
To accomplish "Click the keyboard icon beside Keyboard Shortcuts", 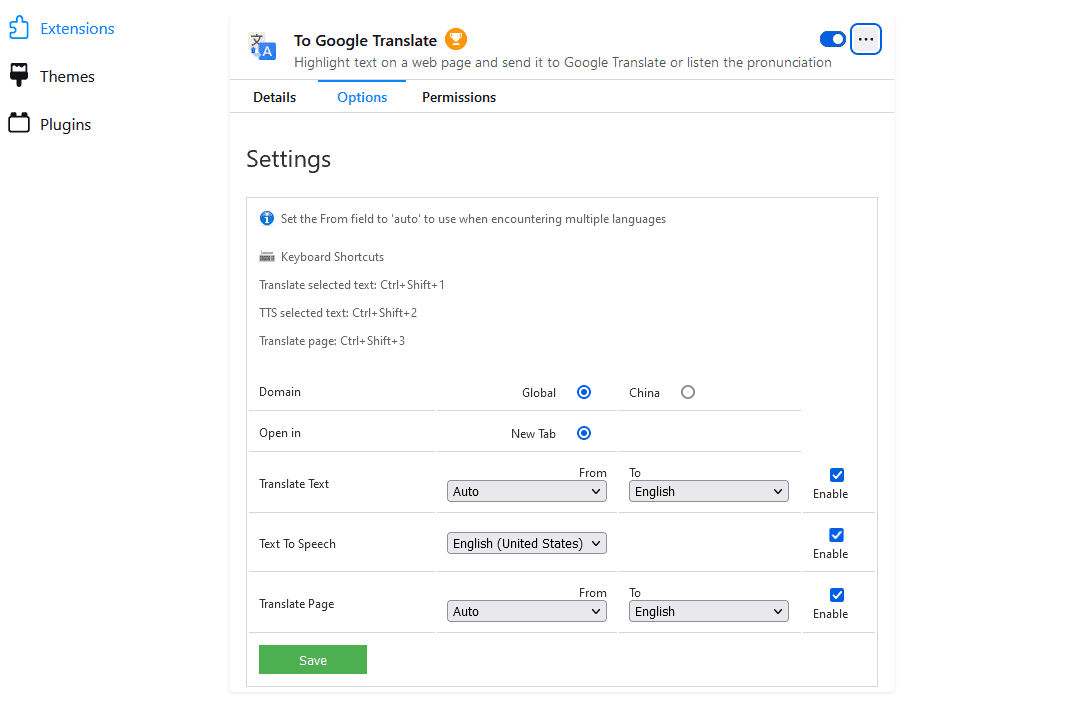I will click(267, 257).
